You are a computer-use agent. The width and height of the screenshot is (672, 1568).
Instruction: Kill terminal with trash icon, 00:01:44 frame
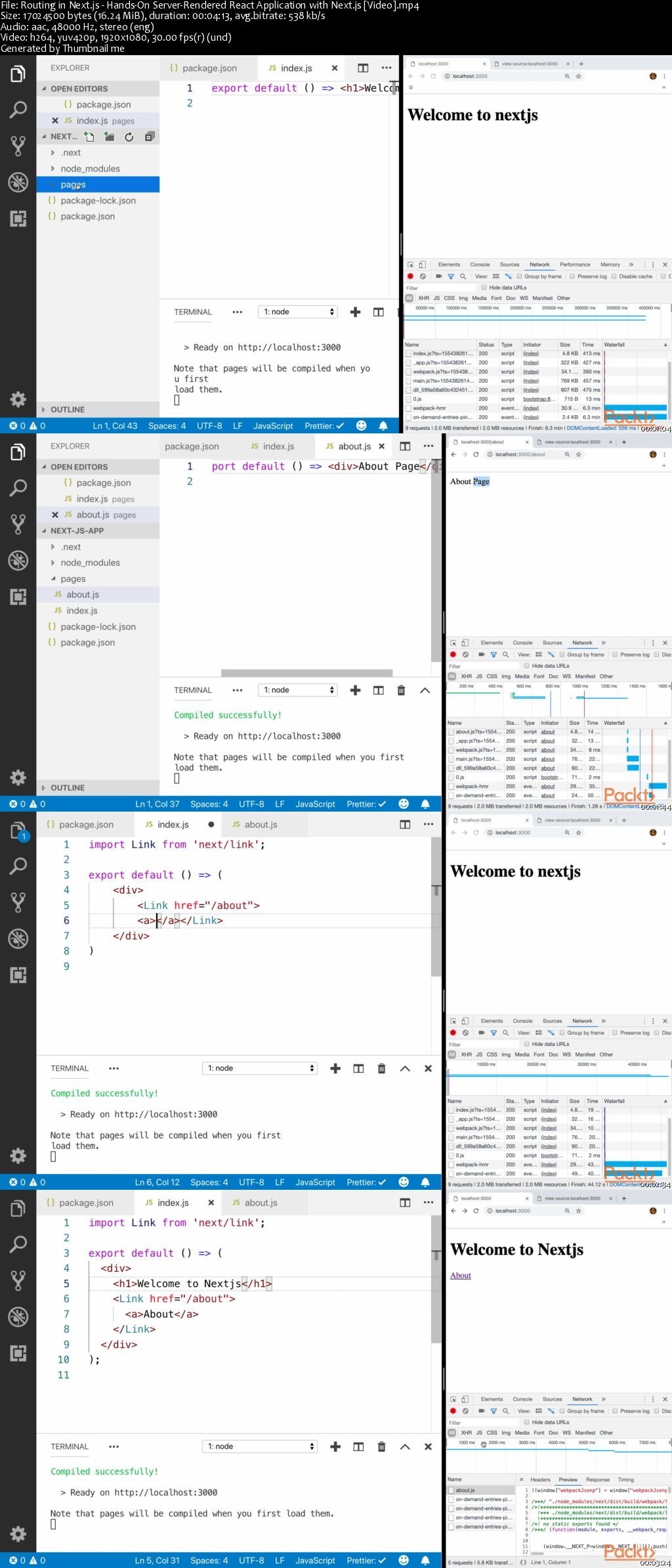tap(401, 690)
